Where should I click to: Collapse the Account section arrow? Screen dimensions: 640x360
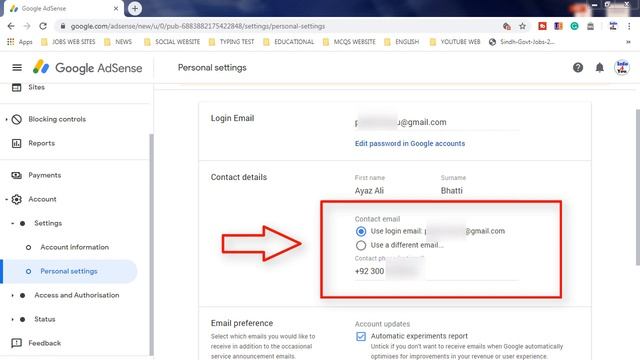pos(6,199)
